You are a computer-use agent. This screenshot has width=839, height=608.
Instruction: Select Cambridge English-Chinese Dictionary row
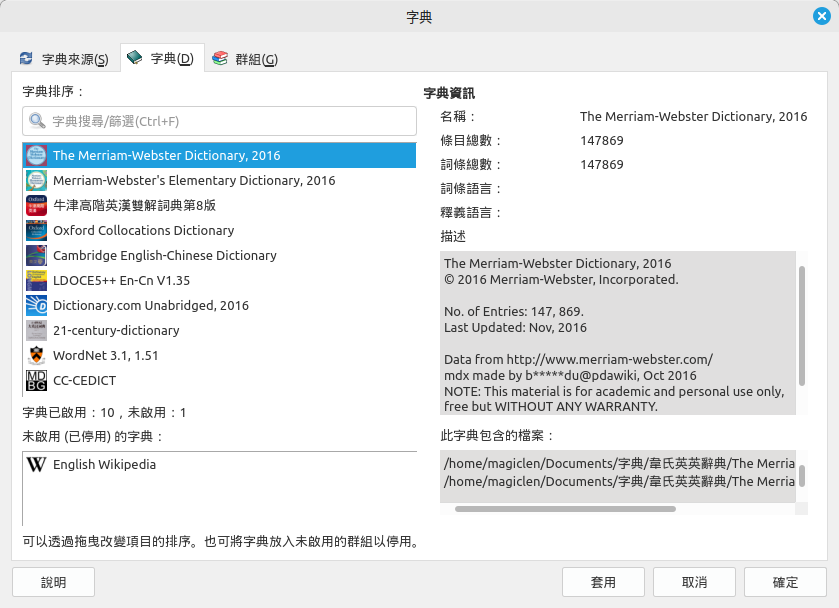219,255
